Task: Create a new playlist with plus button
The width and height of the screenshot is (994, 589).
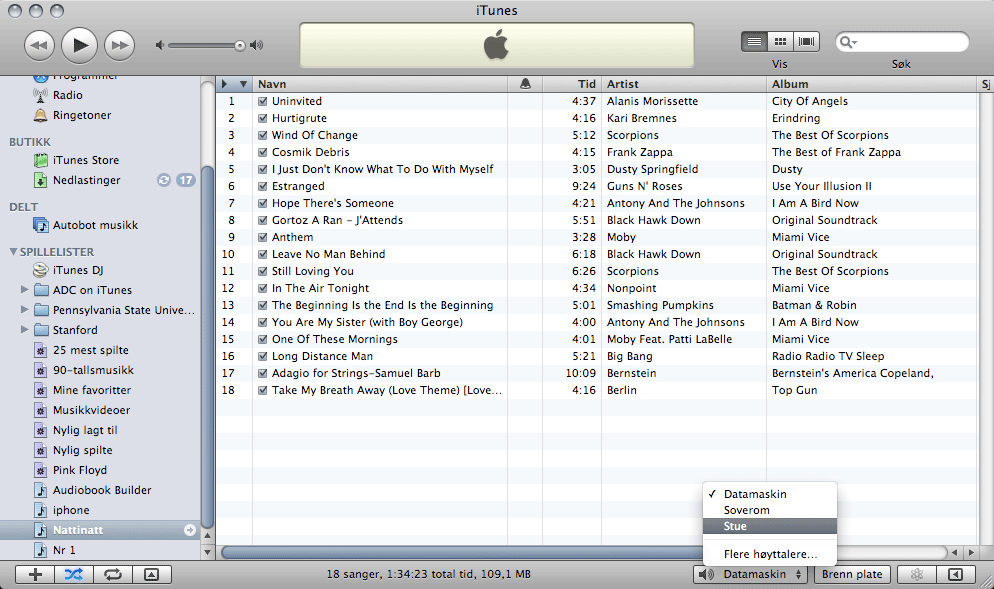Action: 36,574
